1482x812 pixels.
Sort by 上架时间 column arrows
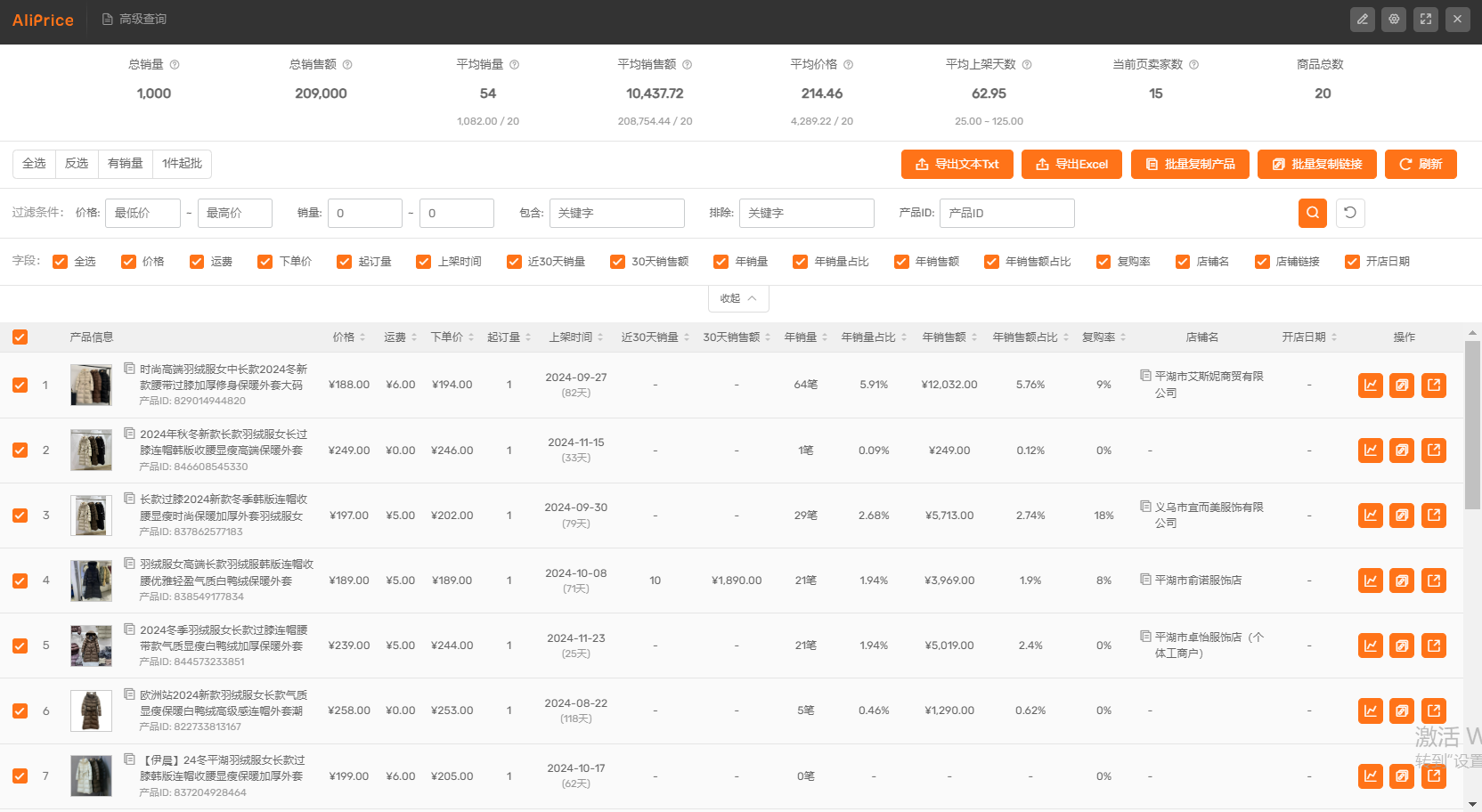(x=600, y=337)
